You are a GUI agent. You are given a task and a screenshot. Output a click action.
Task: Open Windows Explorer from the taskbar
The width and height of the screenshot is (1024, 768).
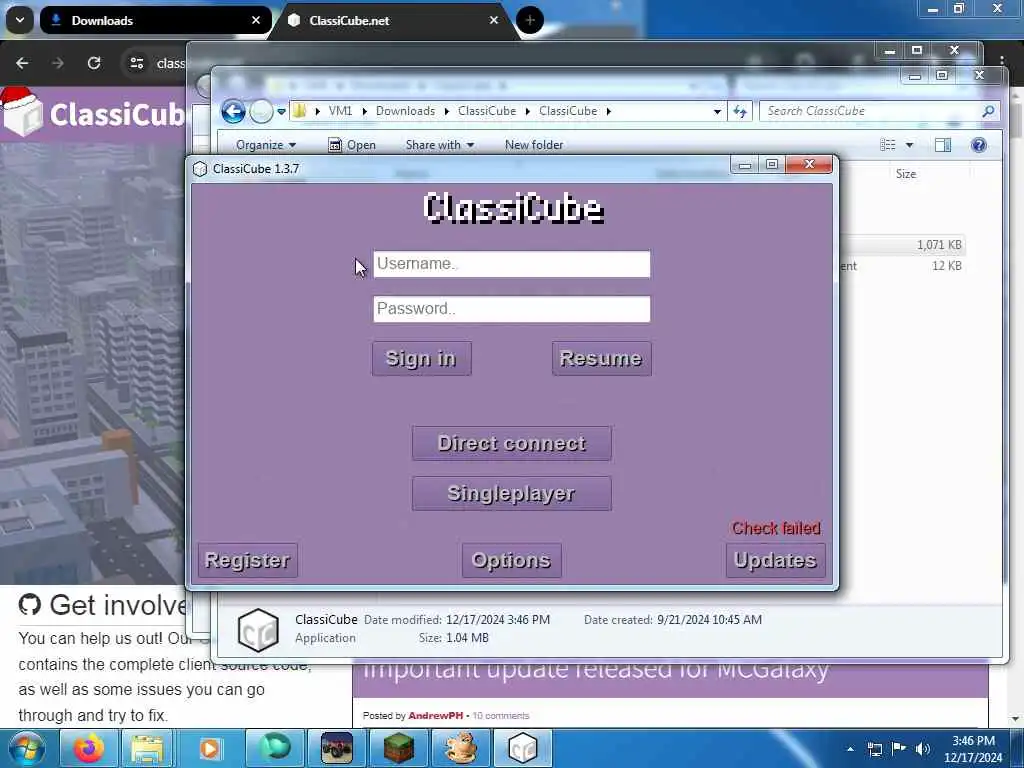point(148,748)
